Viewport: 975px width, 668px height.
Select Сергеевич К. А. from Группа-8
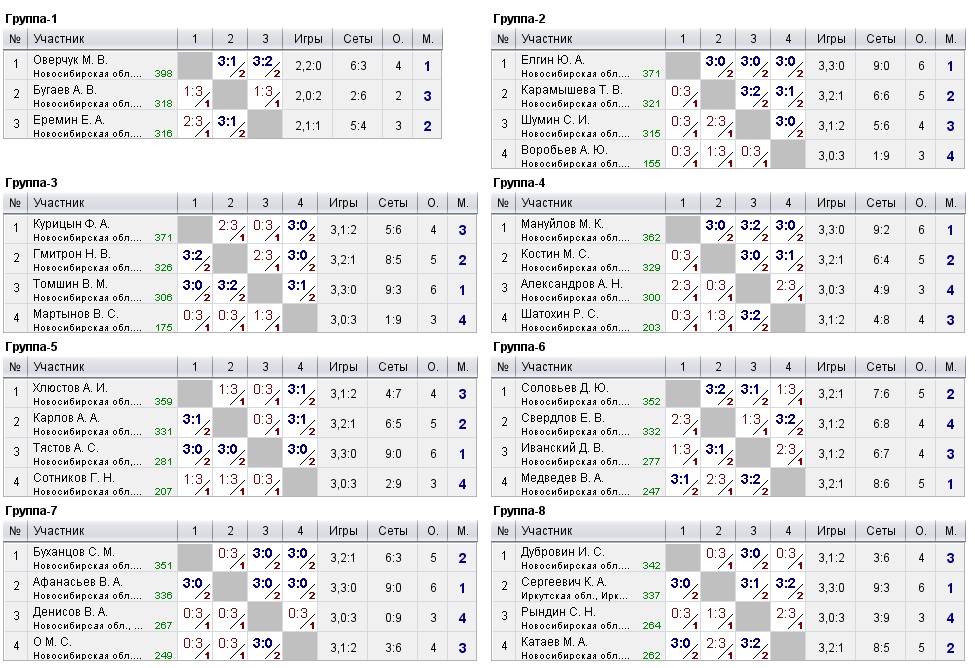click(x=566, y=582)
